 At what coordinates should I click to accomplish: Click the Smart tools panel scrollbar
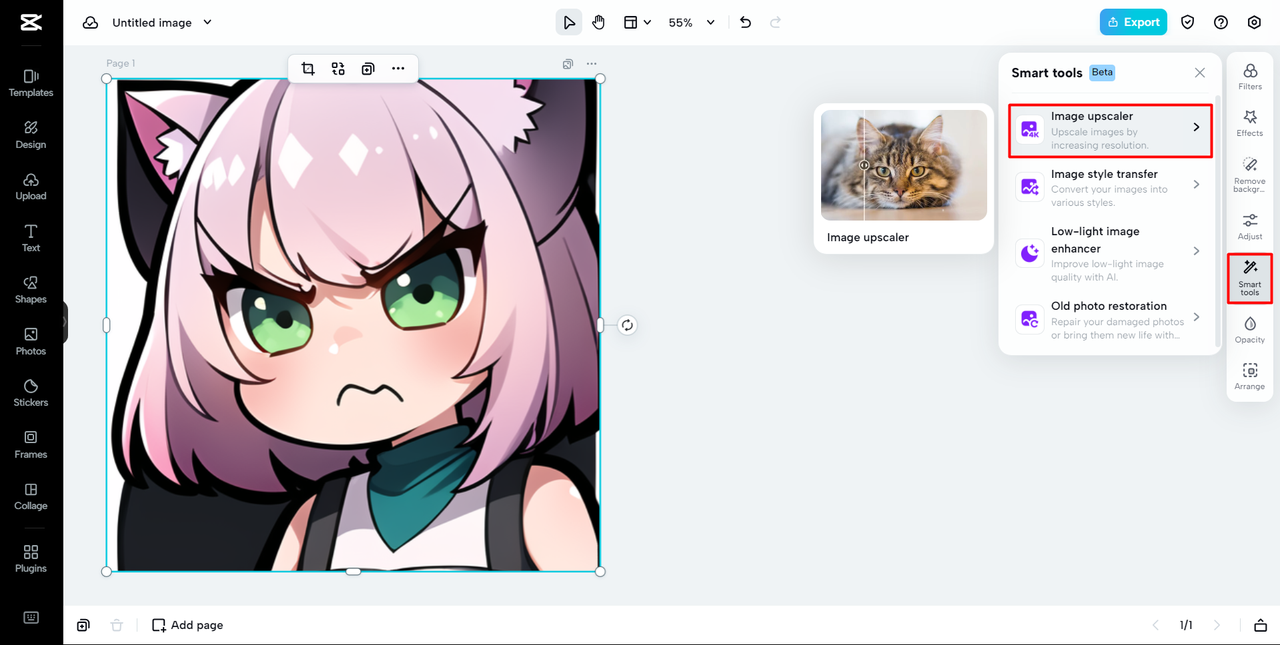[x=1217, y=220]
